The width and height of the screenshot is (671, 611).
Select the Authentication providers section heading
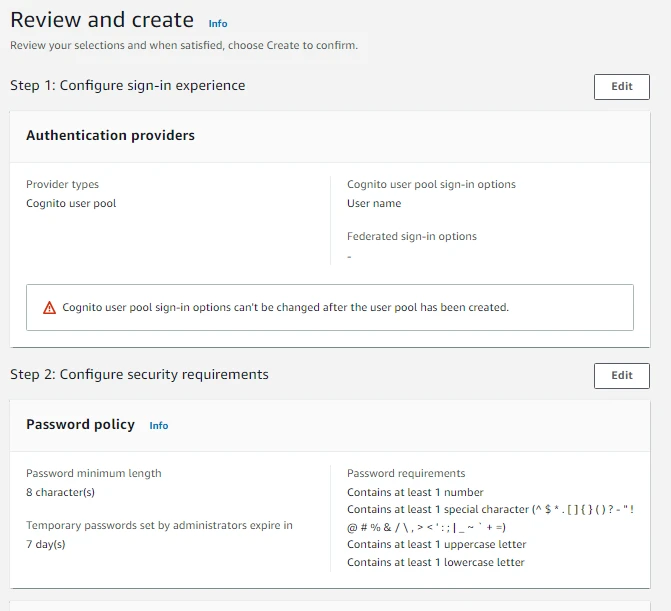pos(110,135)
